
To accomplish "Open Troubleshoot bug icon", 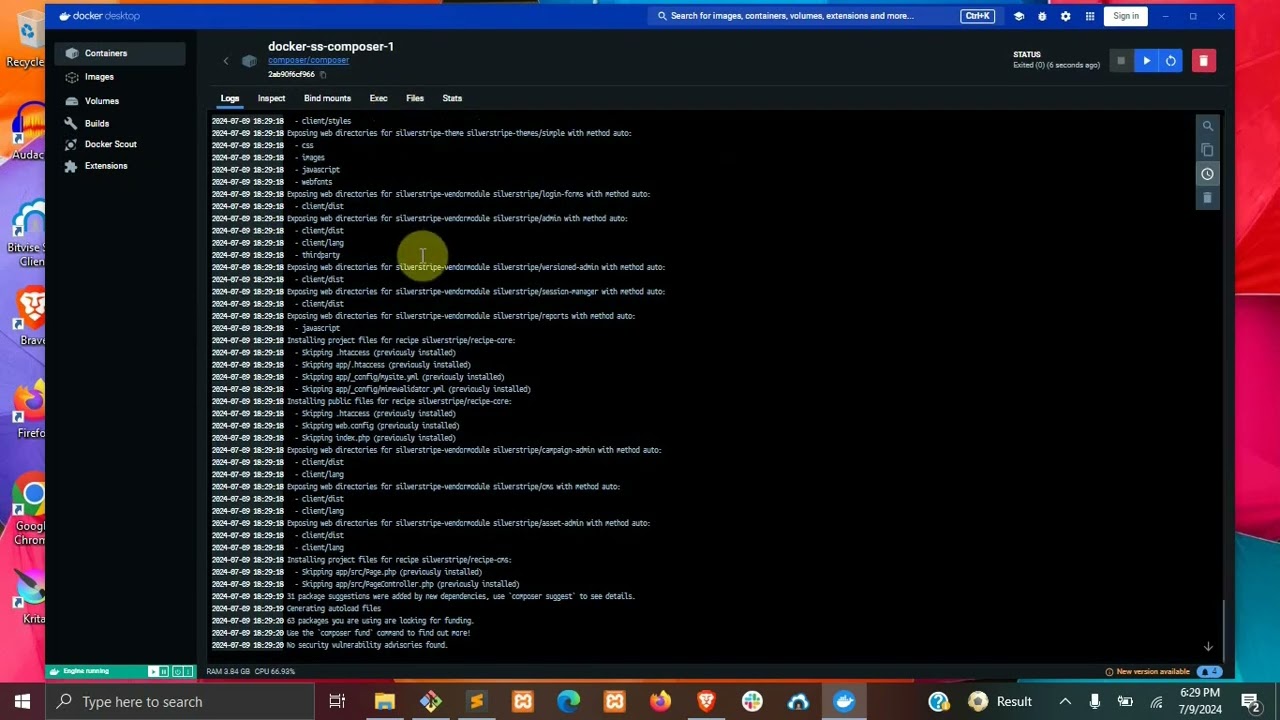I will (1042, 16).
